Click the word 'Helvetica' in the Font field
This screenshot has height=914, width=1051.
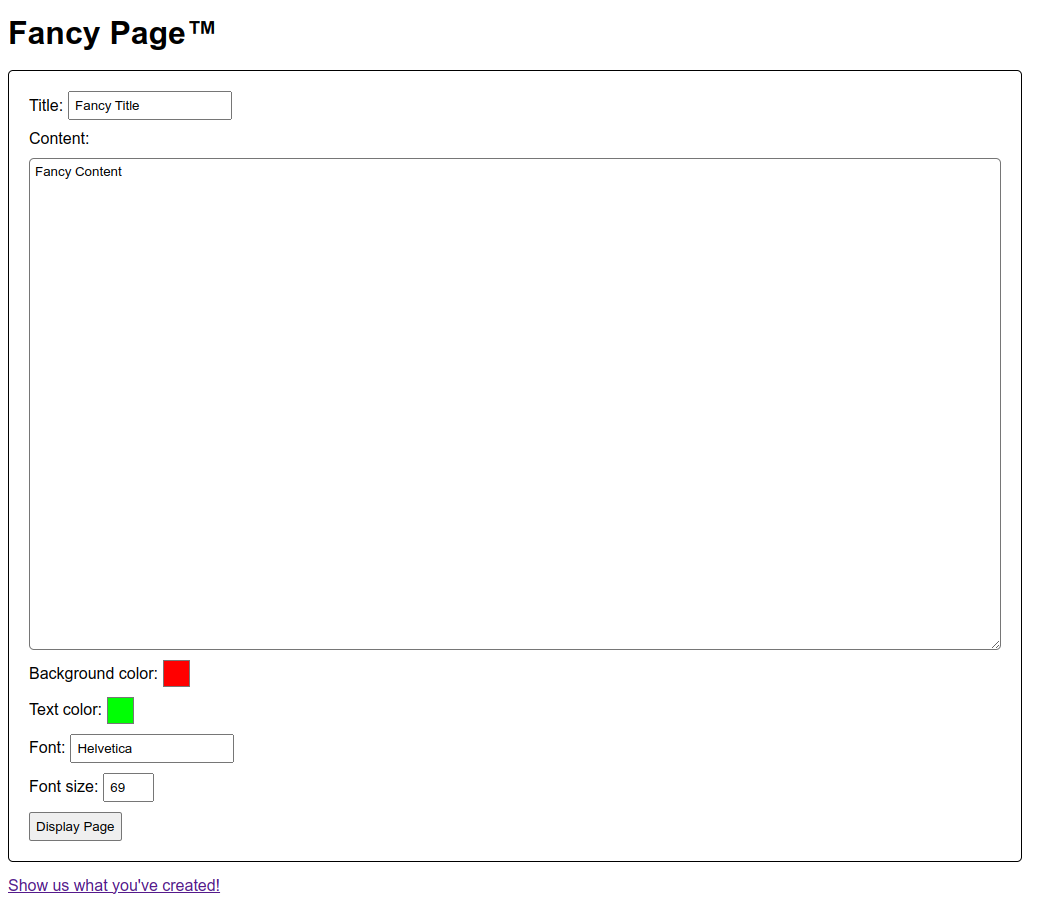[x=104, y=748]
